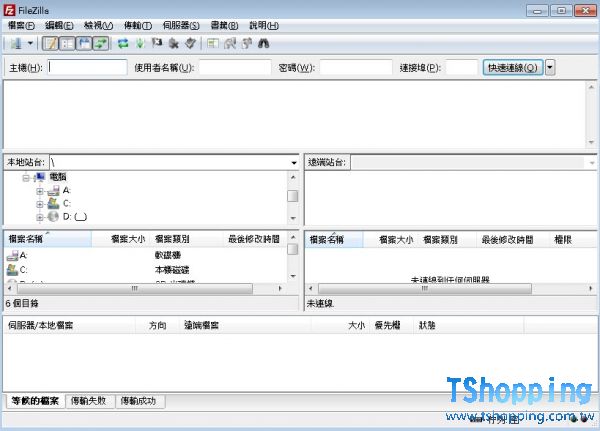
Task: Switch to the 傳輸失敗 tab
Action: coord(91,400)
